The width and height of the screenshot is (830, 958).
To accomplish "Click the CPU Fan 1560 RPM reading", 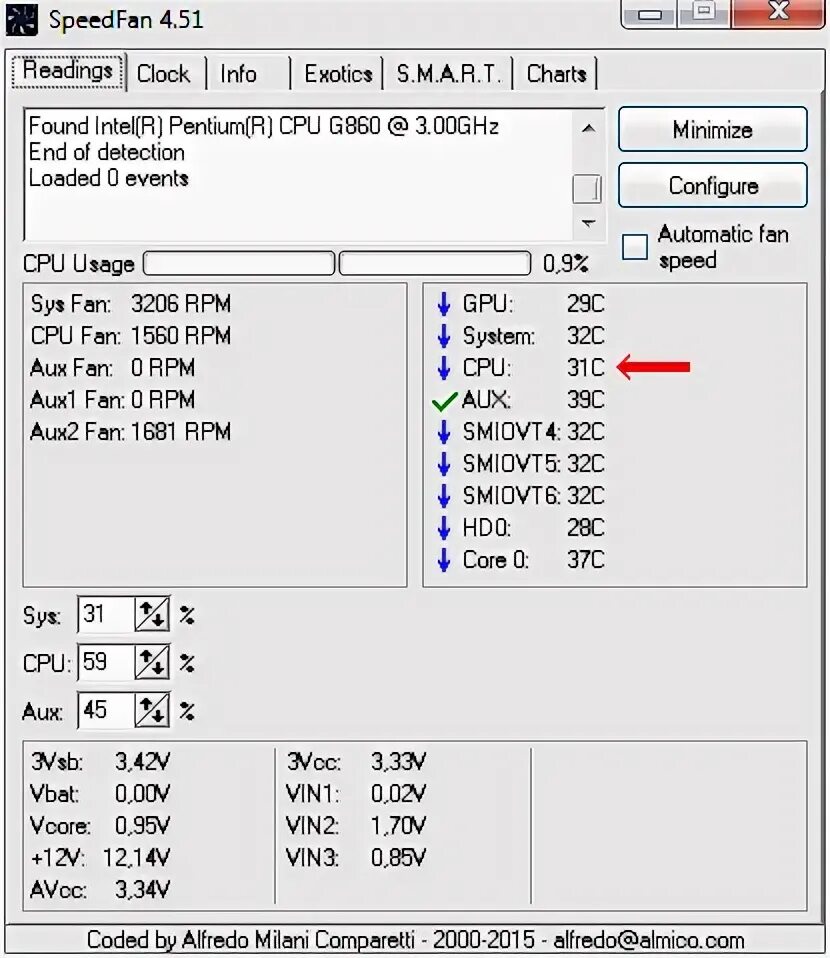I will pos(131,335).
